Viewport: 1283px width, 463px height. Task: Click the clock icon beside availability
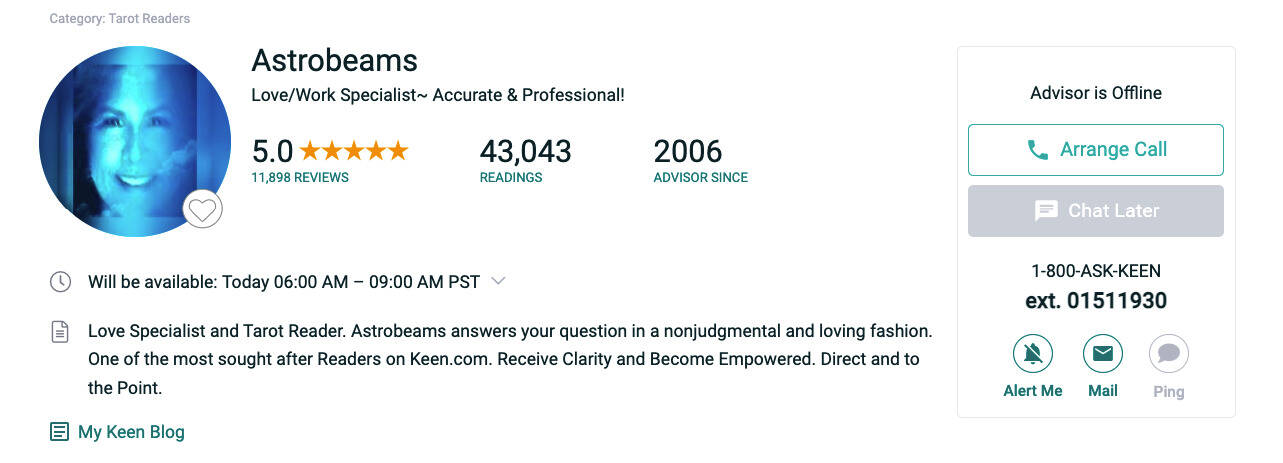coord(61,282)
